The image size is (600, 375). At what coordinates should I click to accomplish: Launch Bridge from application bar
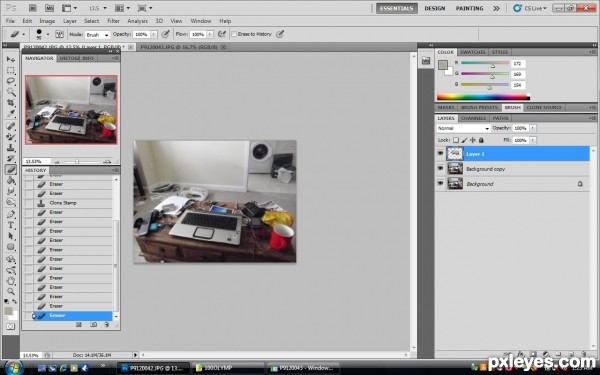click(x=33, y=8)
